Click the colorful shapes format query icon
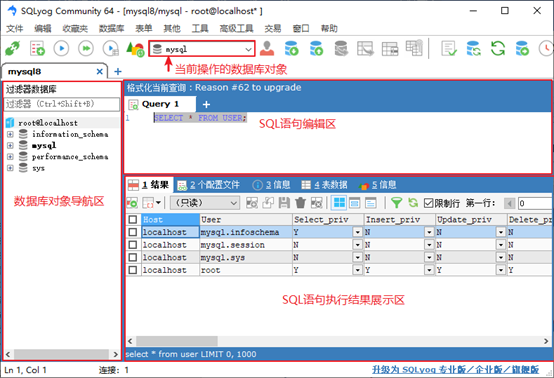554x378 pixels. [135, 49]
